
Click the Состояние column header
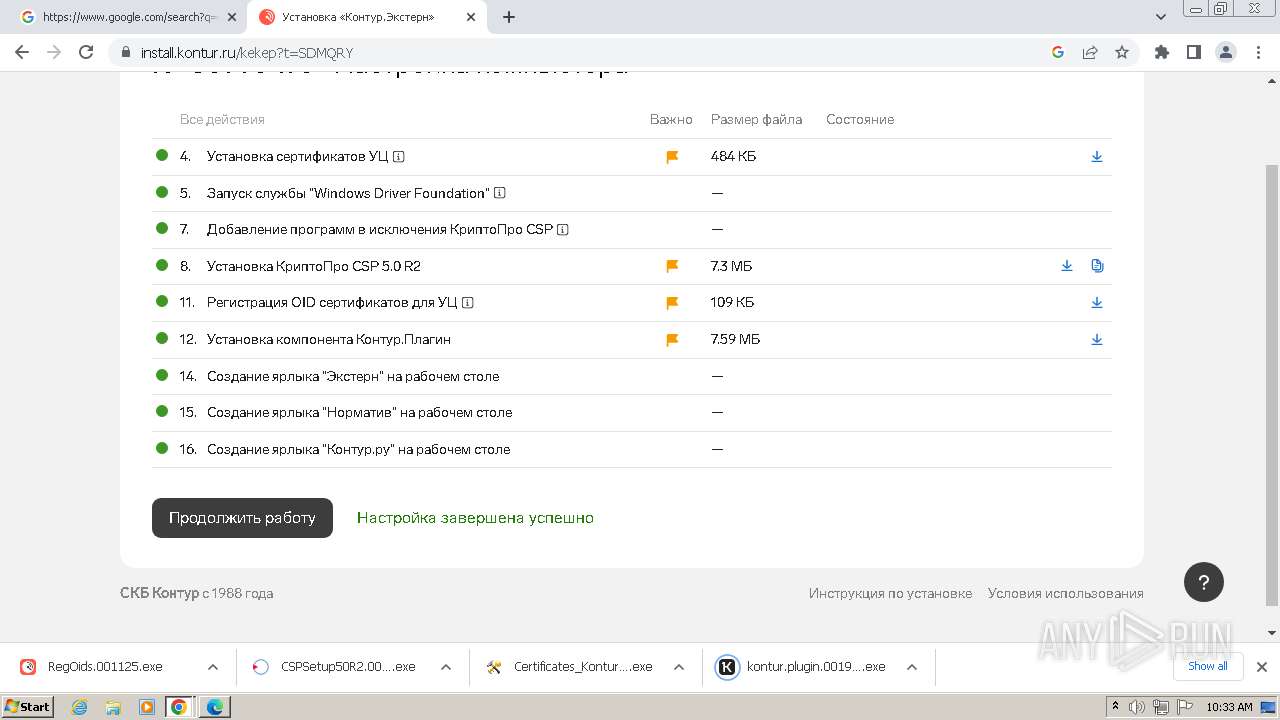(x=860, y=119)
